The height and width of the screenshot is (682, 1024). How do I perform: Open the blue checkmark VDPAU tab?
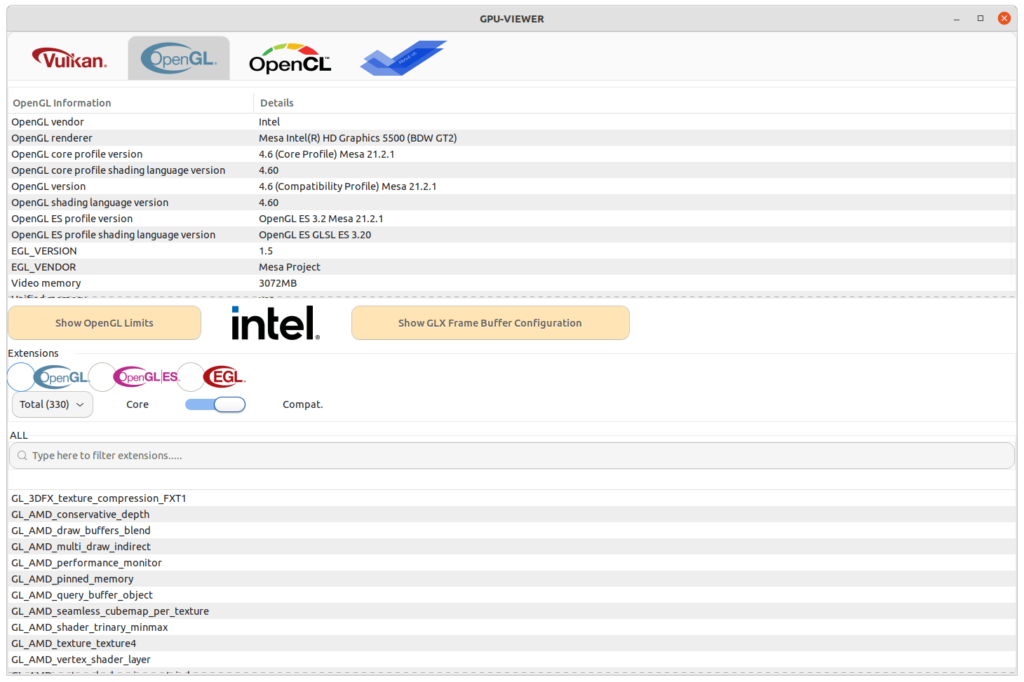point(403,59)
